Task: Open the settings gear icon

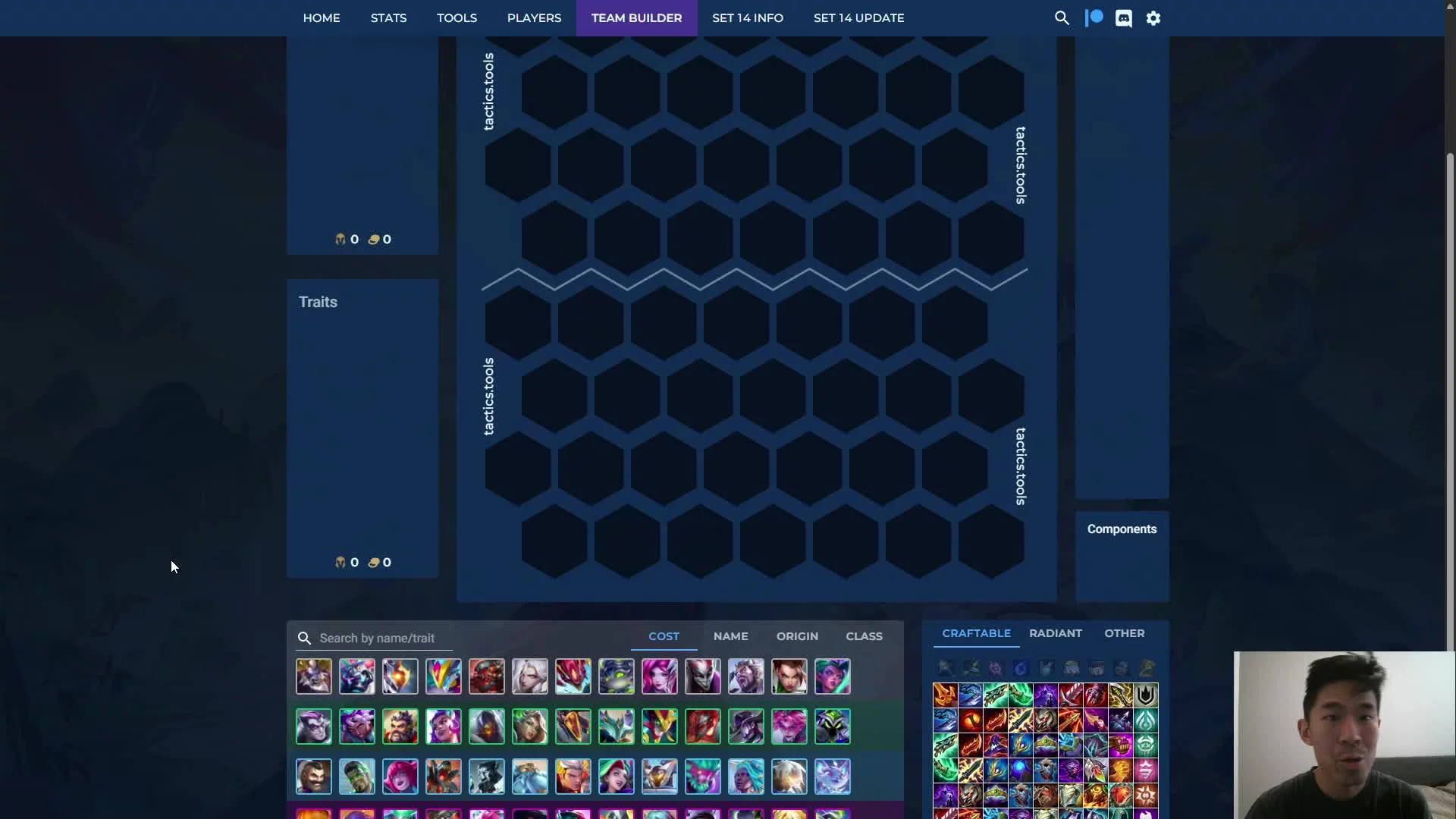Action: (1153, 17)
